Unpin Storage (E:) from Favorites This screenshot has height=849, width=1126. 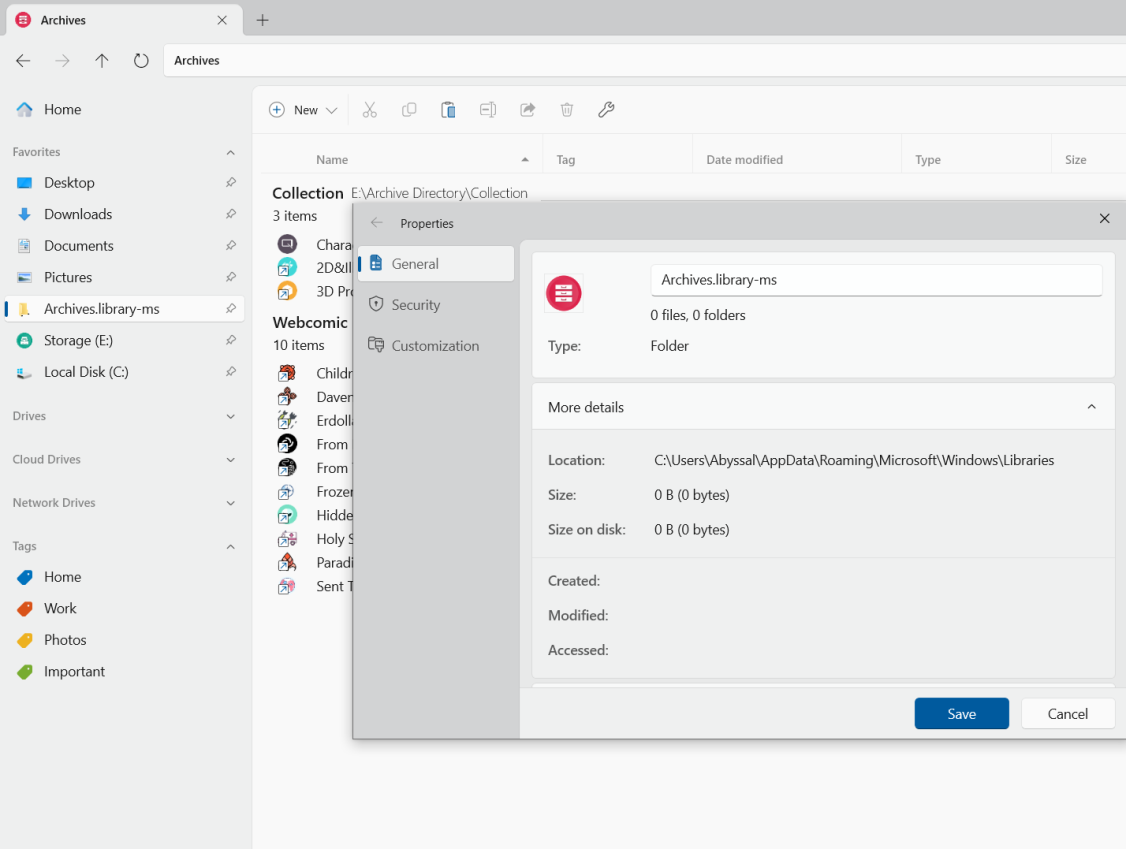coord(231,340)
